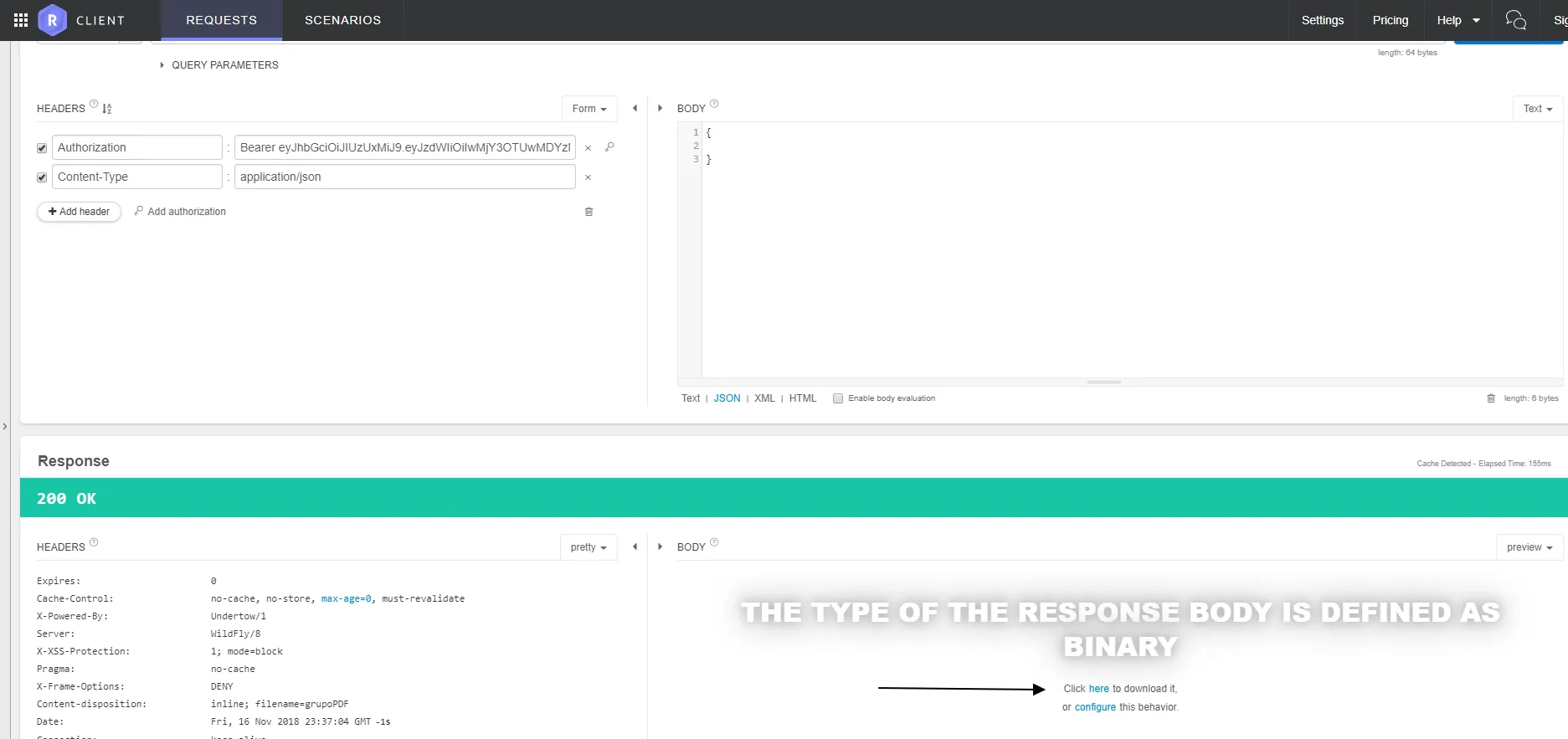Collapse the response body panel
This screenshot has width=1568, height=739.
click(660, 547)
